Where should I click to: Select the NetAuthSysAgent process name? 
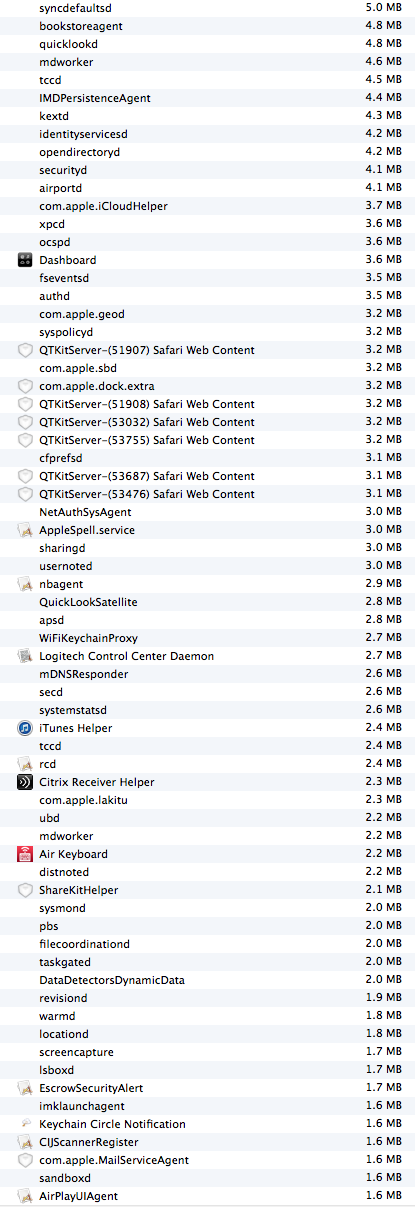click(85, 512)
